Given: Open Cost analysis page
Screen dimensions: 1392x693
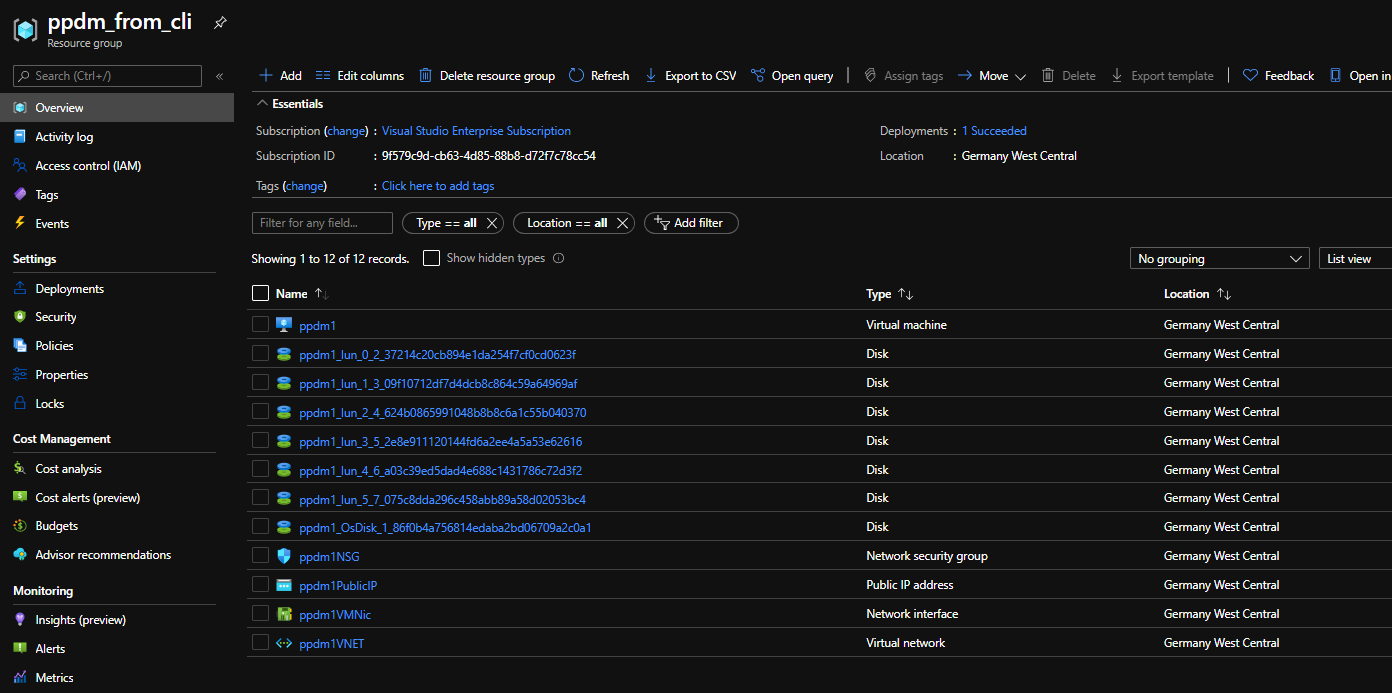Looking at the screenshot, I should tap(68, 469).
